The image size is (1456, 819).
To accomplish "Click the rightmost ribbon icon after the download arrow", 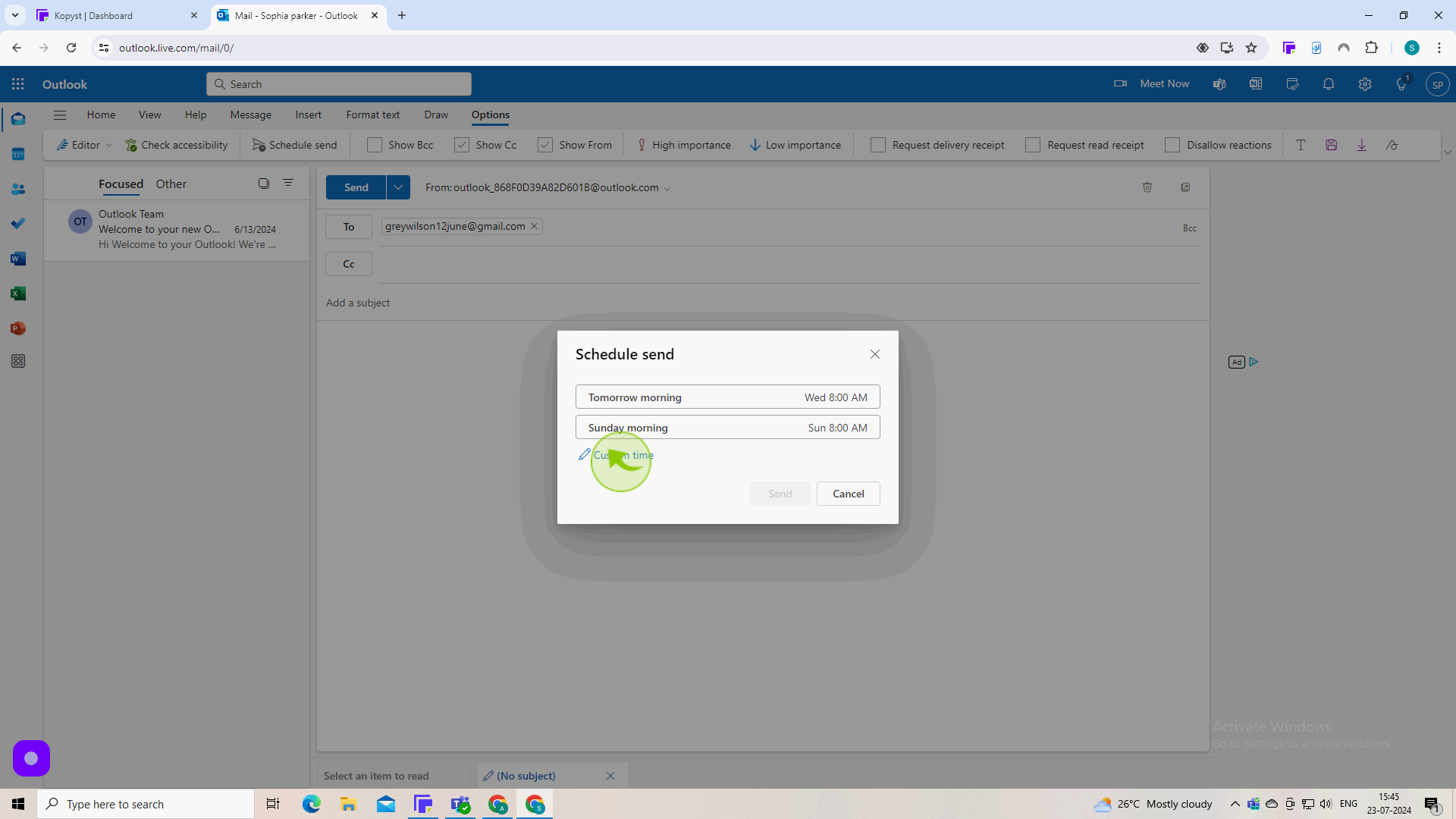I will click(x=1392, y=145).
